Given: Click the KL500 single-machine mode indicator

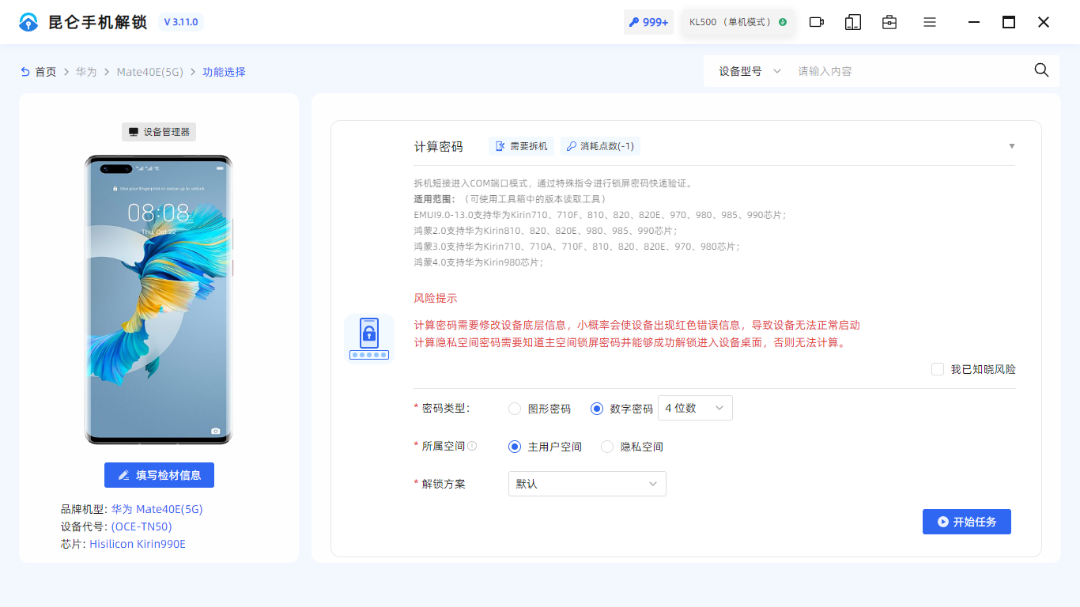Looking at the screenshot, I should point(737,22).
